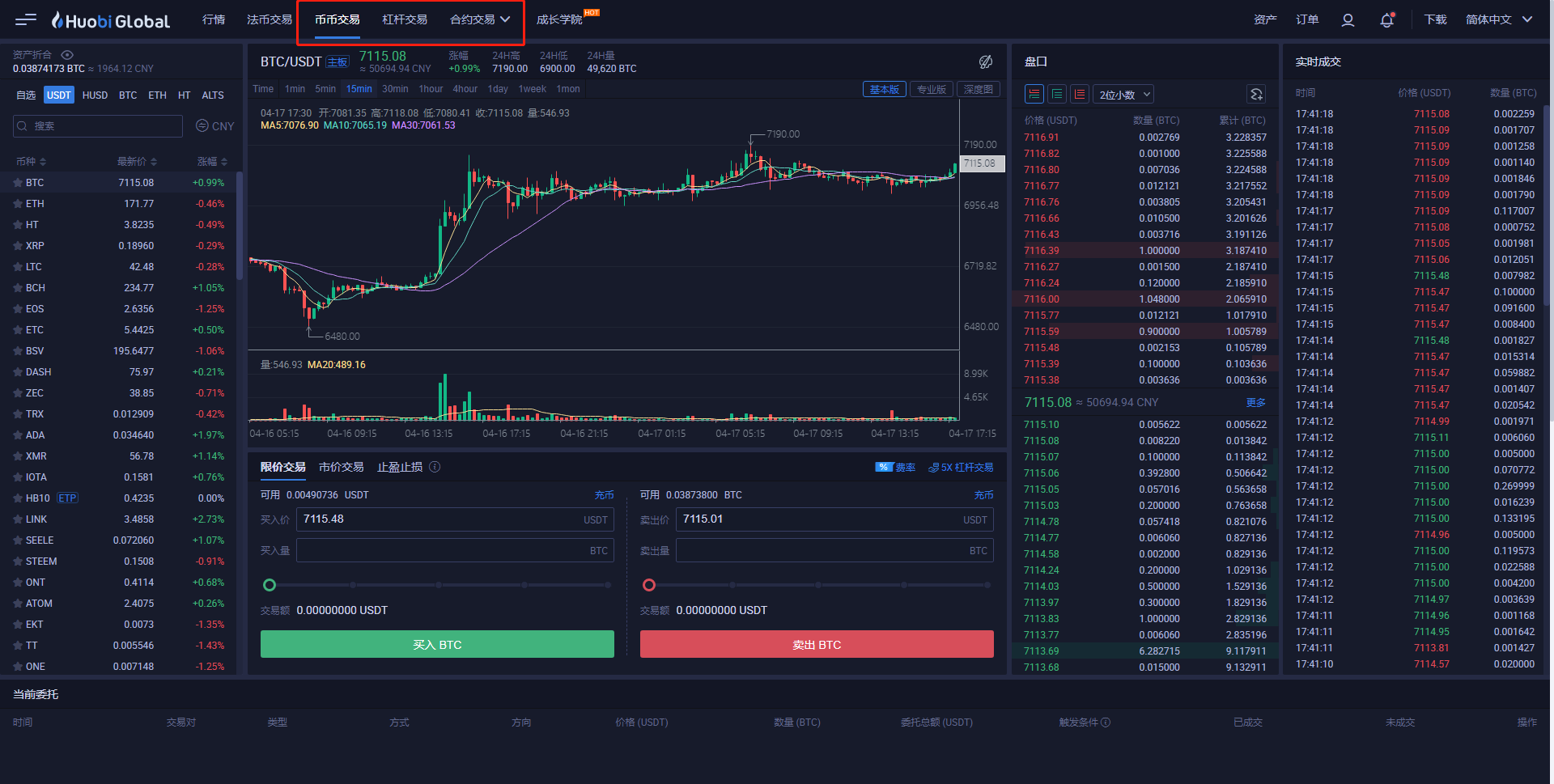
Task: Favorite BTC with its star icon
Action: click(18, 183)
